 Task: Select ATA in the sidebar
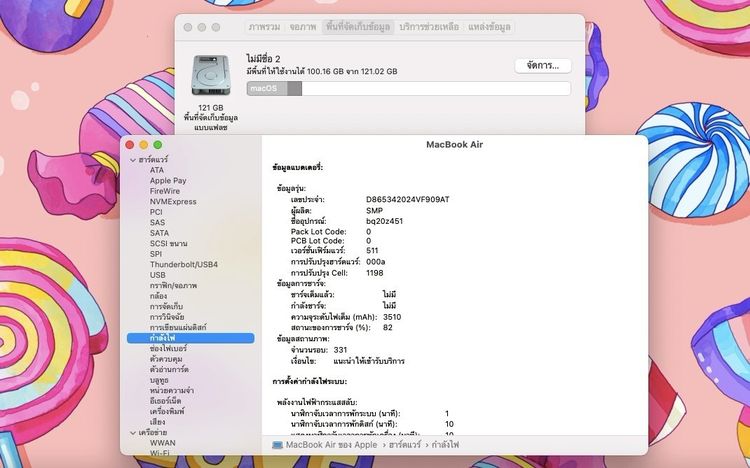(x=157, y=170)
